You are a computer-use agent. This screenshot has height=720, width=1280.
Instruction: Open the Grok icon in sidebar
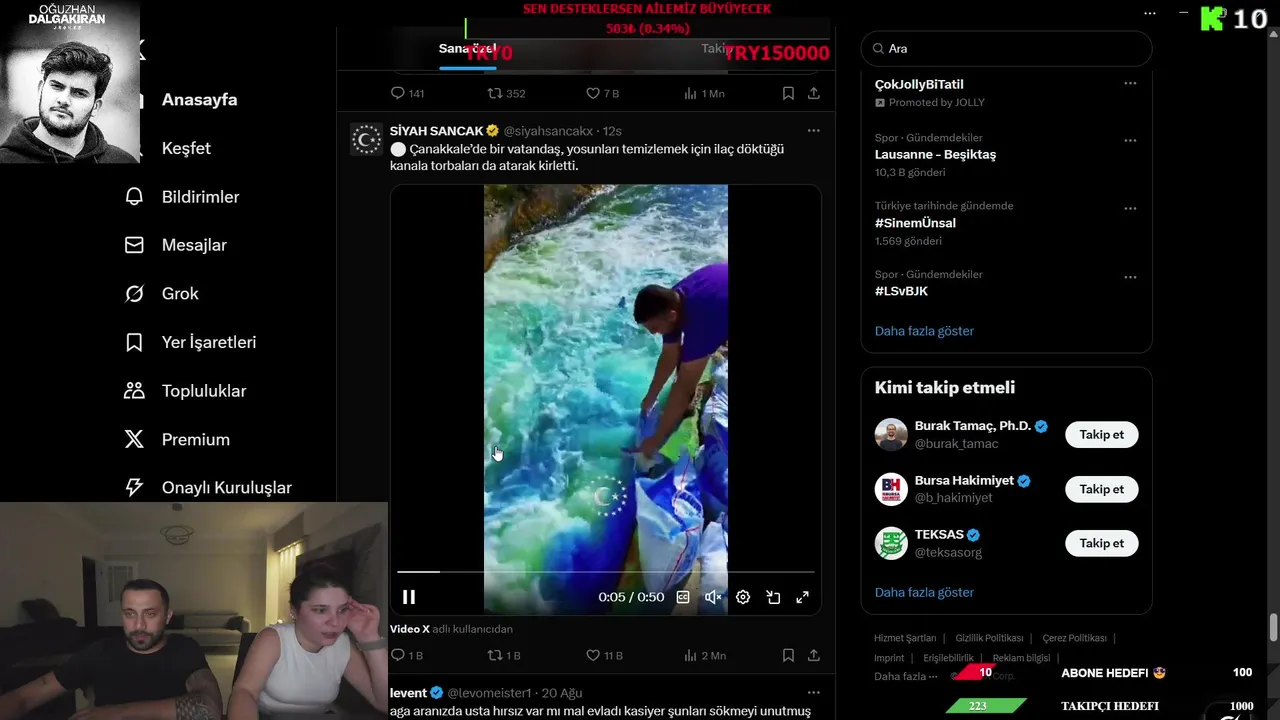(x=134, y=293)
